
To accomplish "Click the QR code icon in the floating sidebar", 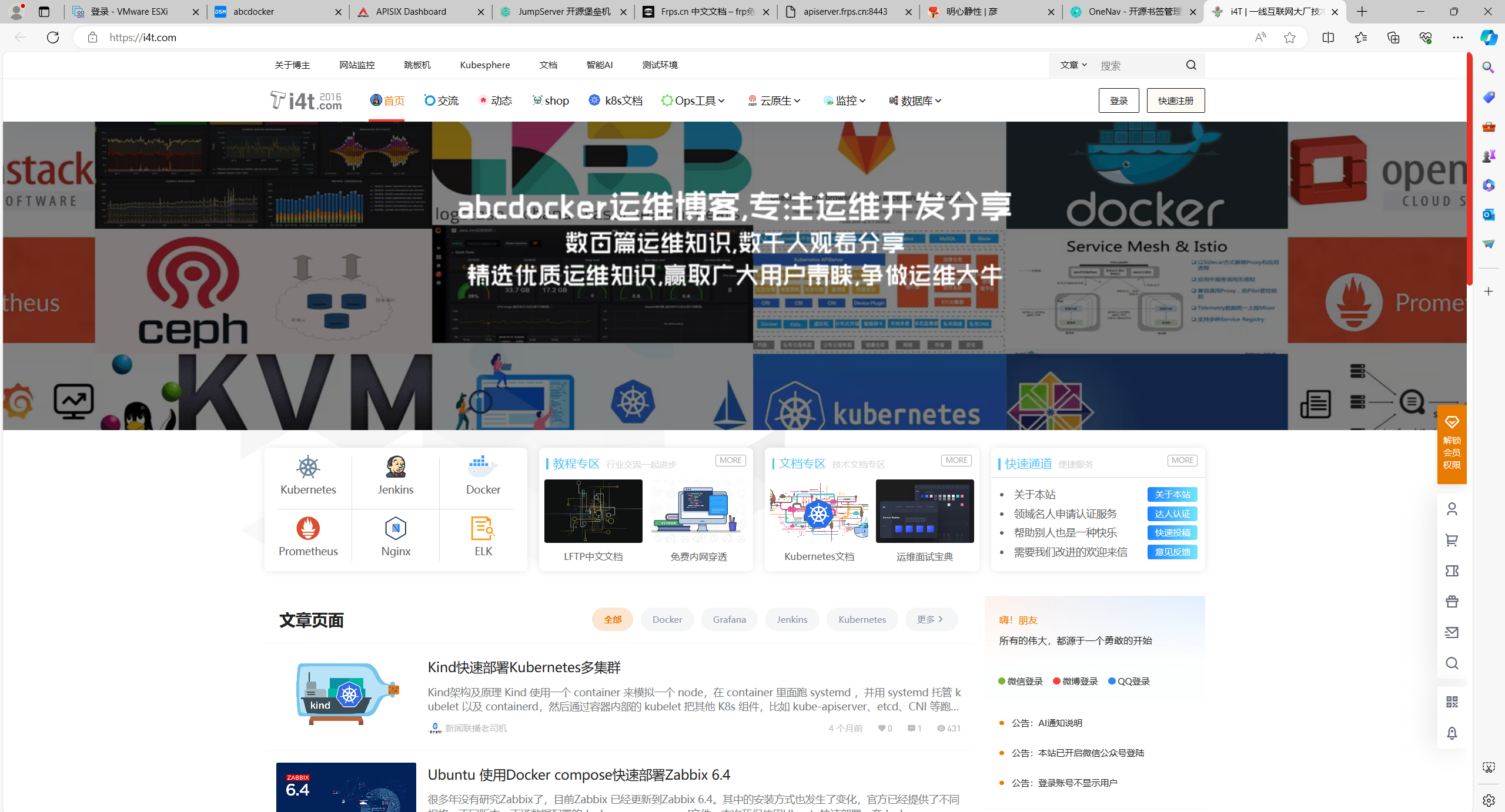I will [x=1452, y=702].
